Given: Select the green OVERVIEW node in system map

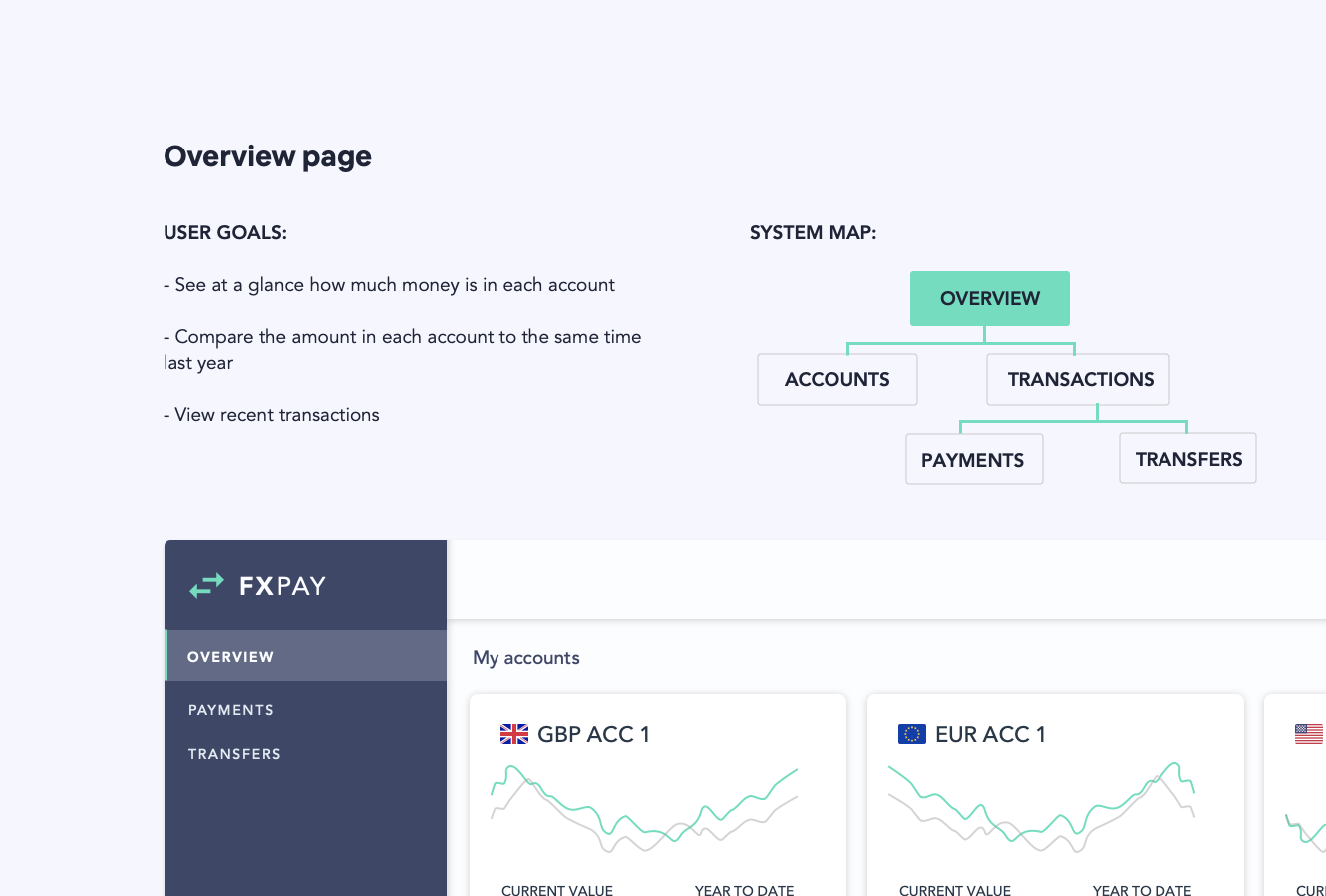Looking at the screenshot, I should pyautogui.click(x=989, y=299).
